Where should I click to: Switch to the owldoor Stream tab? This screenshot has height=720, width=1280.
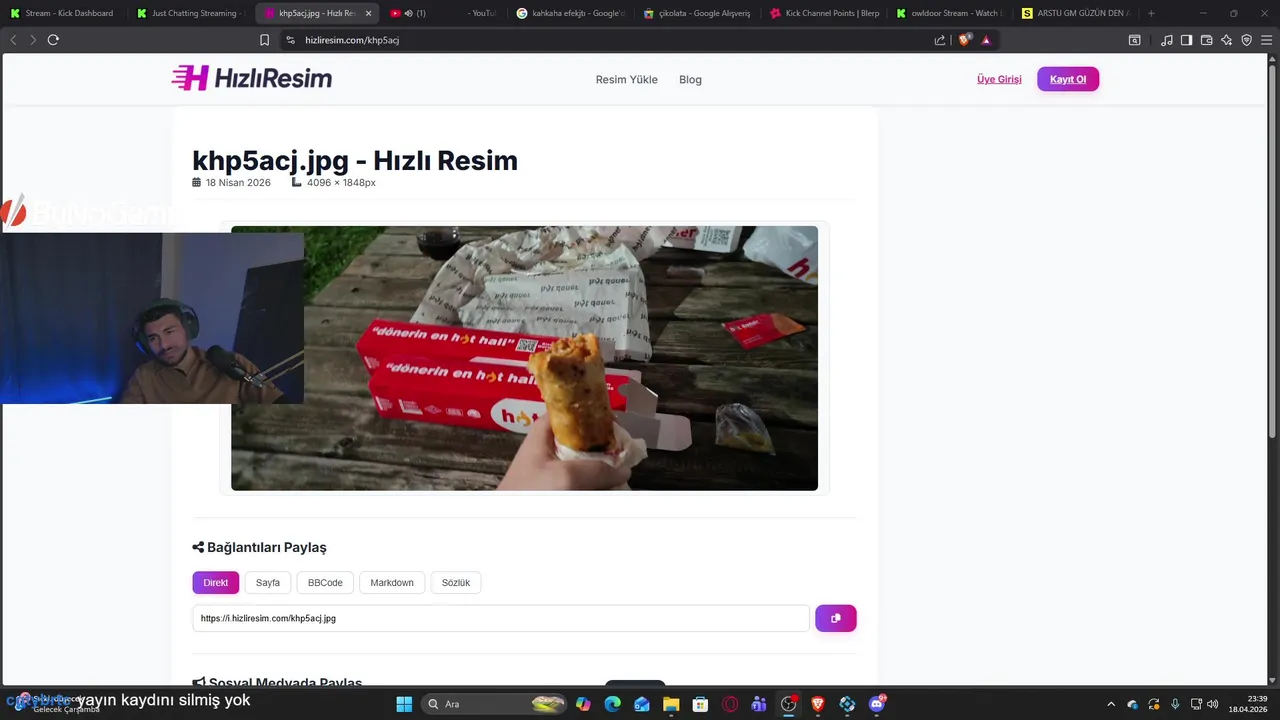point(951,13)
